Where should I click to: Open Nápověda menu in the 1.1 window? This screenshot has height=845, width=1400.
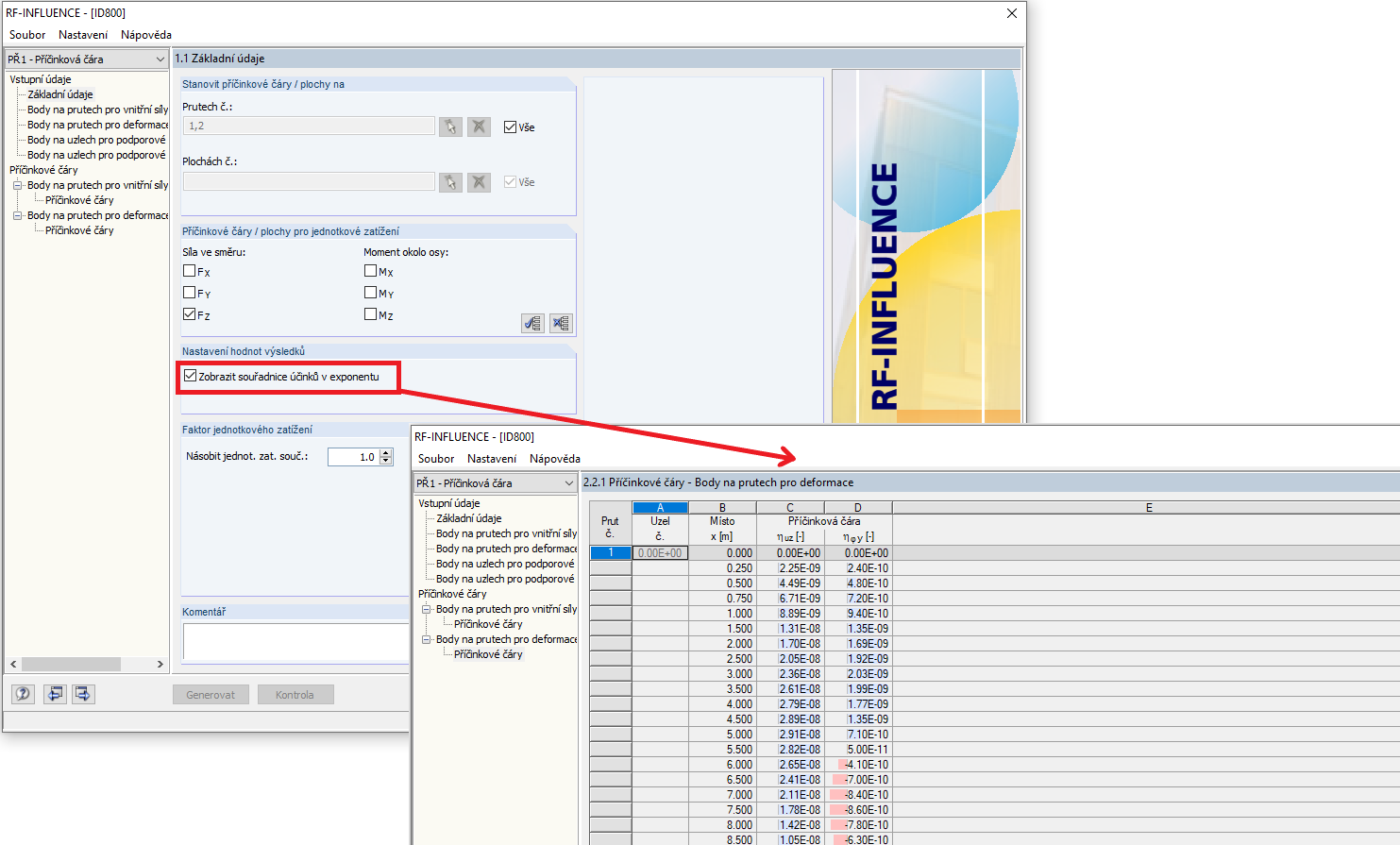(x=146, y=35)
